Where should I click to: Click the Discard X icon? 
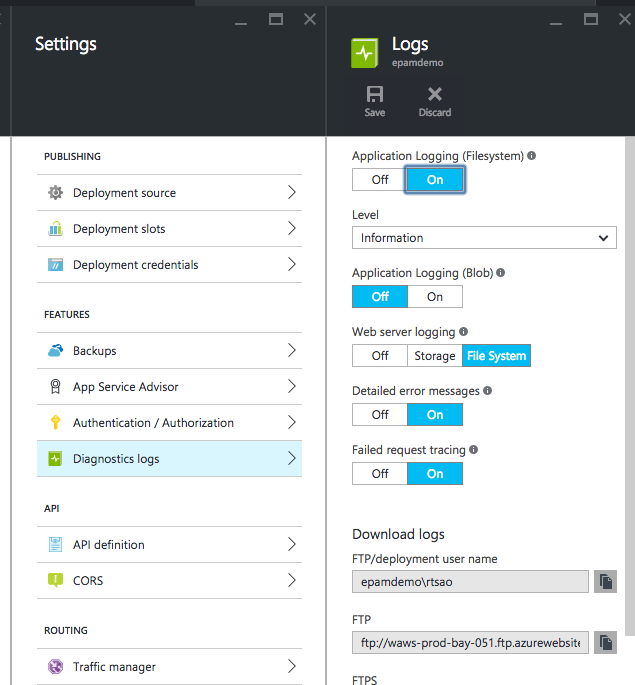(435, 94)
